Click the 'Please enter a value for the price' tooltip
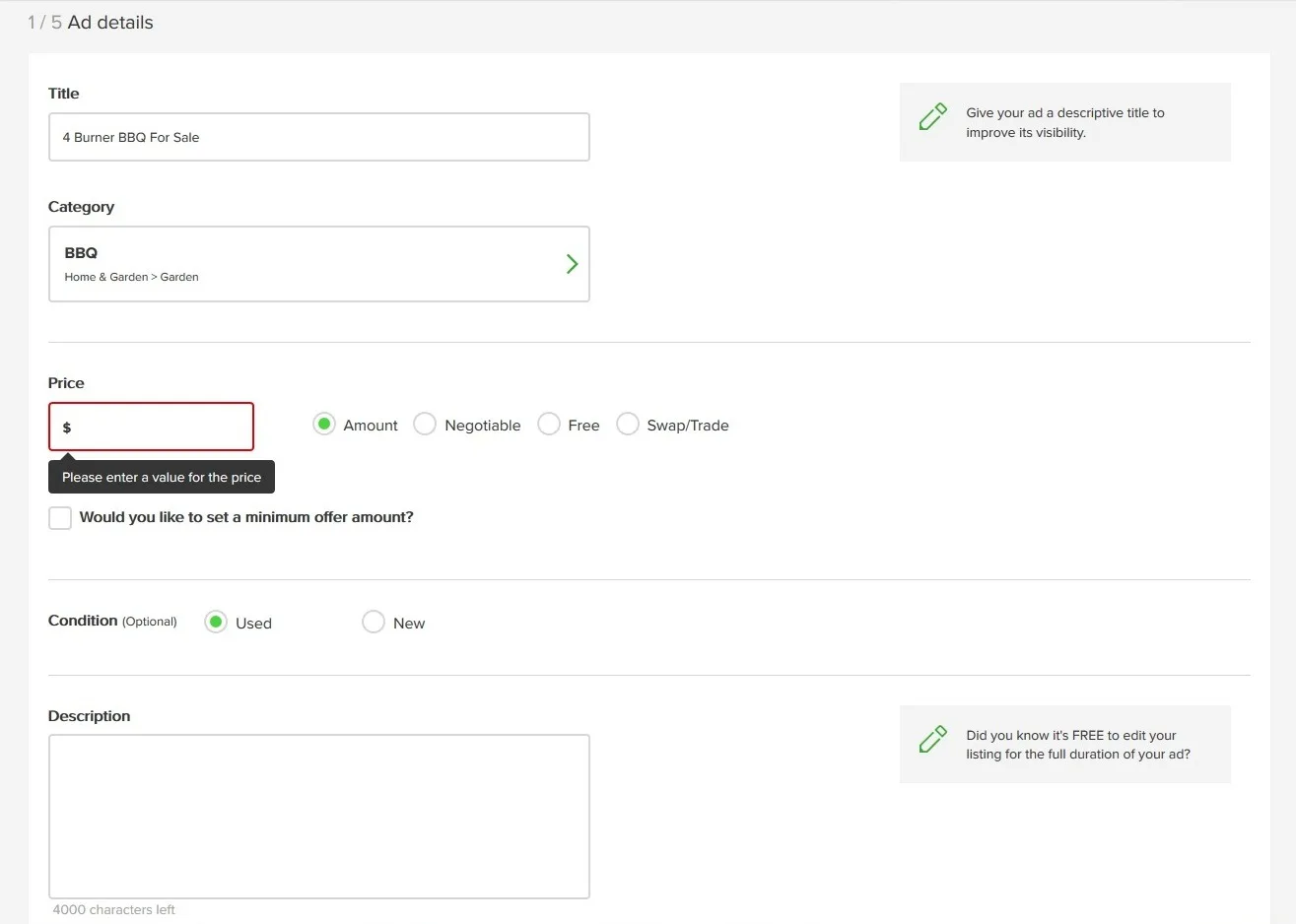Screen dimensions: 1296x924 coord(161,477)
